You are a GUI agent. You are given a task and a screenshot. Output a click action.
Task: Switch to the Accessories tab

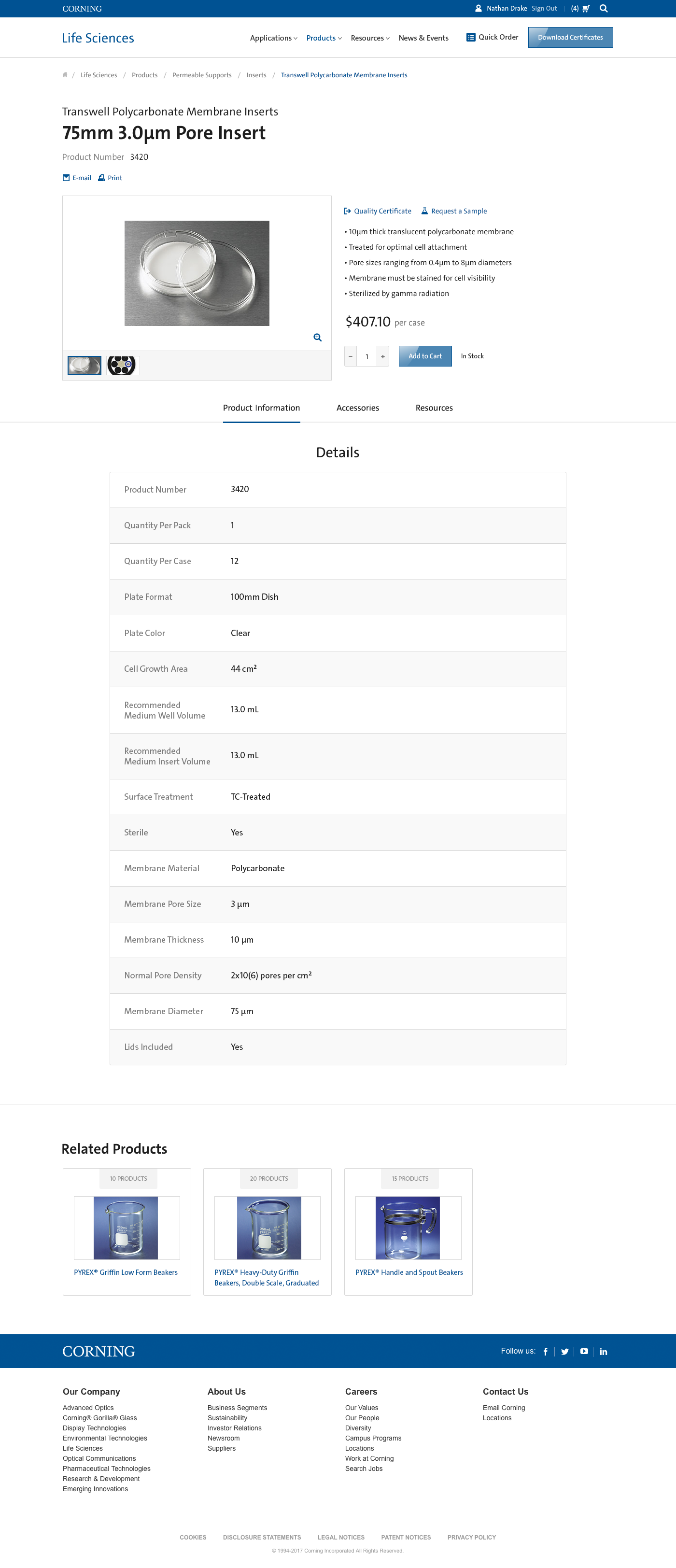(x=358, y=408)
